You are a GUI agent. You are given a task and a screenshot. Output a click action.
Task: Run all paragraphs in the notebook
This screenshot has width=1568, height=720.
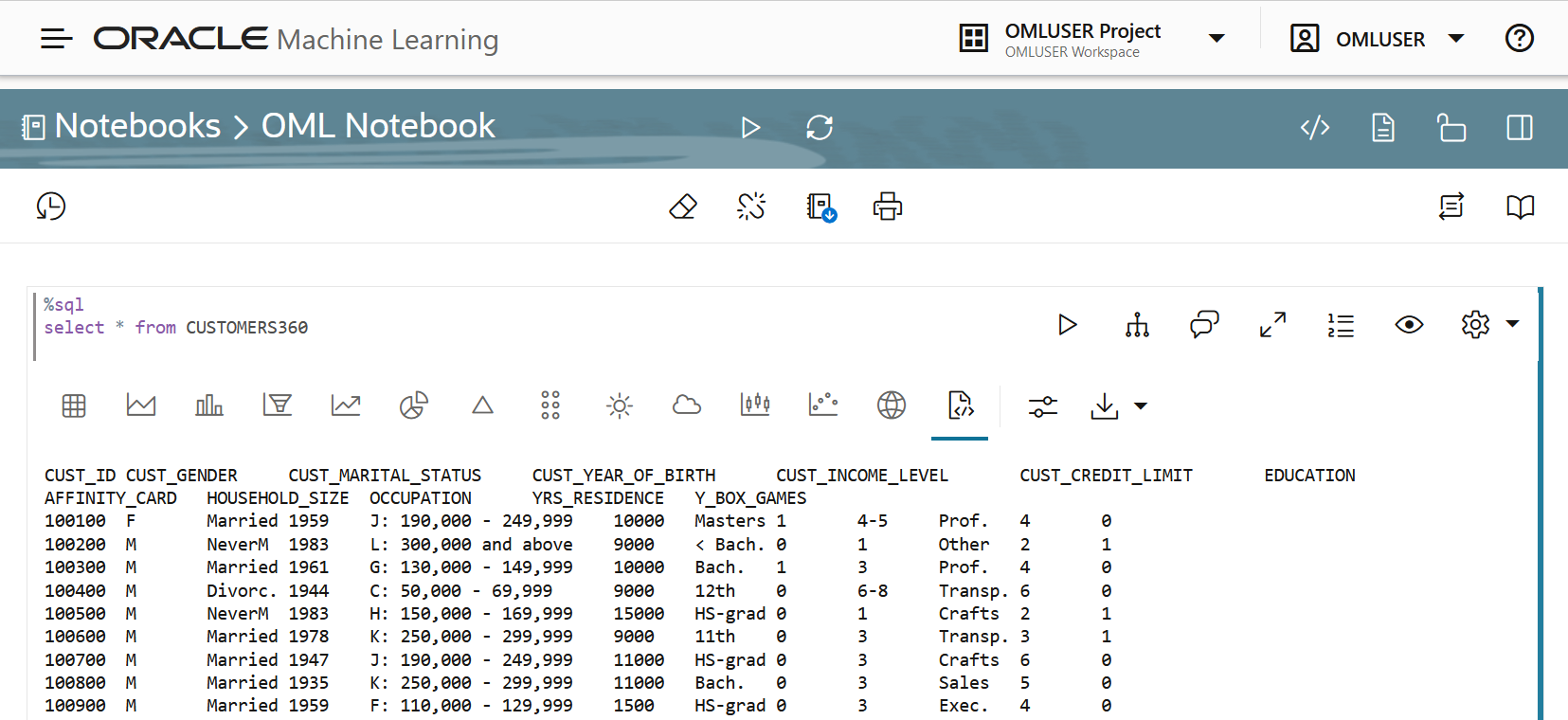pyautogui.click(x=750, y=127)
